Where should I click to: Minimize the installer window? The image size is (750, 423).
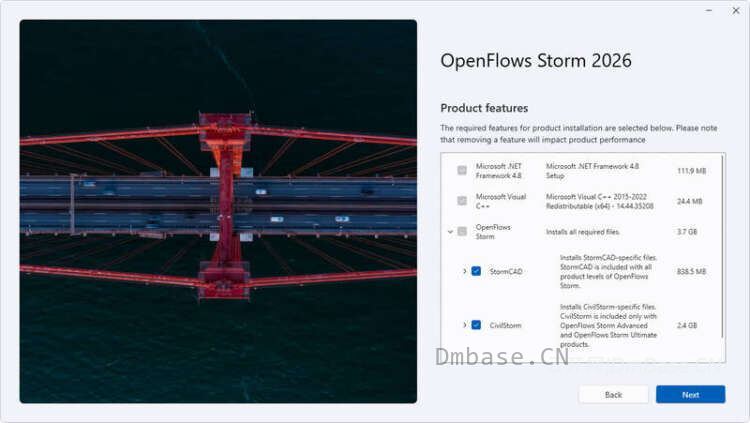tap(709, 10)
